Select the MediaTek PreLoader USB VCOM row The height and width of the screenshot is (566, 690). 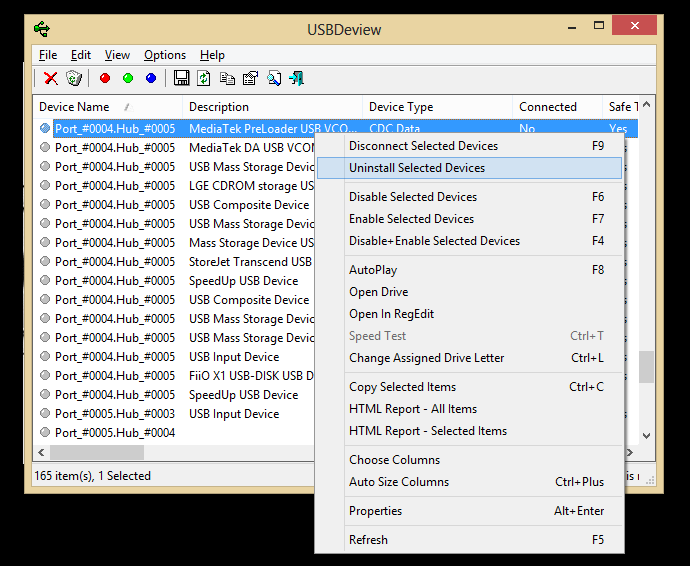tap(335, 129)
